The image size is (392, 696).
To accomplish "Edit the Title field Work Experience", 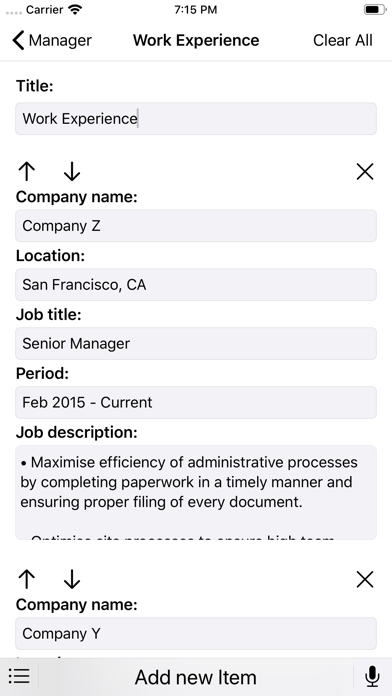I will click(196, 119).
